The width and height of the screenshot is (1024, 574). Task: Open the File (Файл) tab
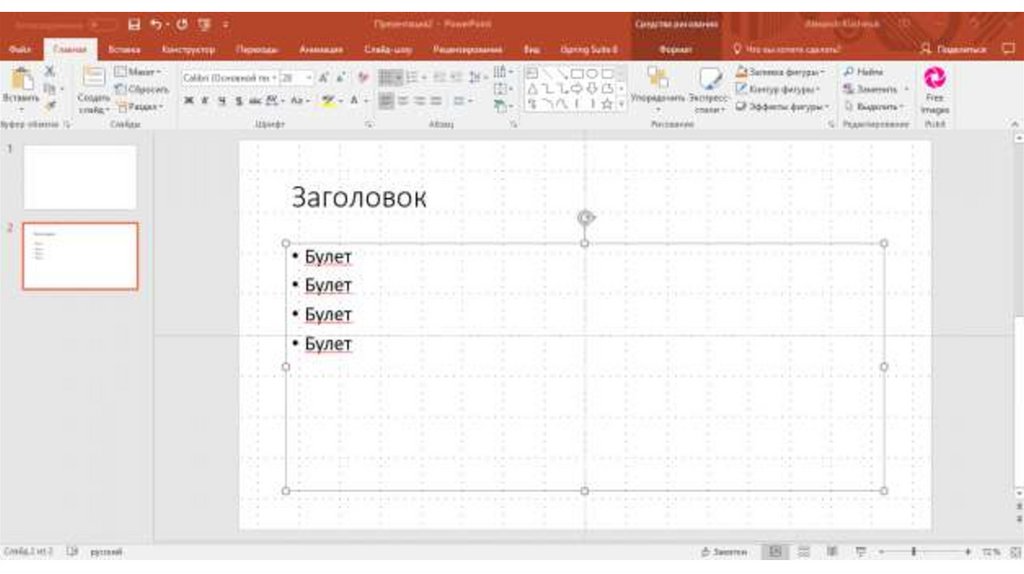(20, 49)
